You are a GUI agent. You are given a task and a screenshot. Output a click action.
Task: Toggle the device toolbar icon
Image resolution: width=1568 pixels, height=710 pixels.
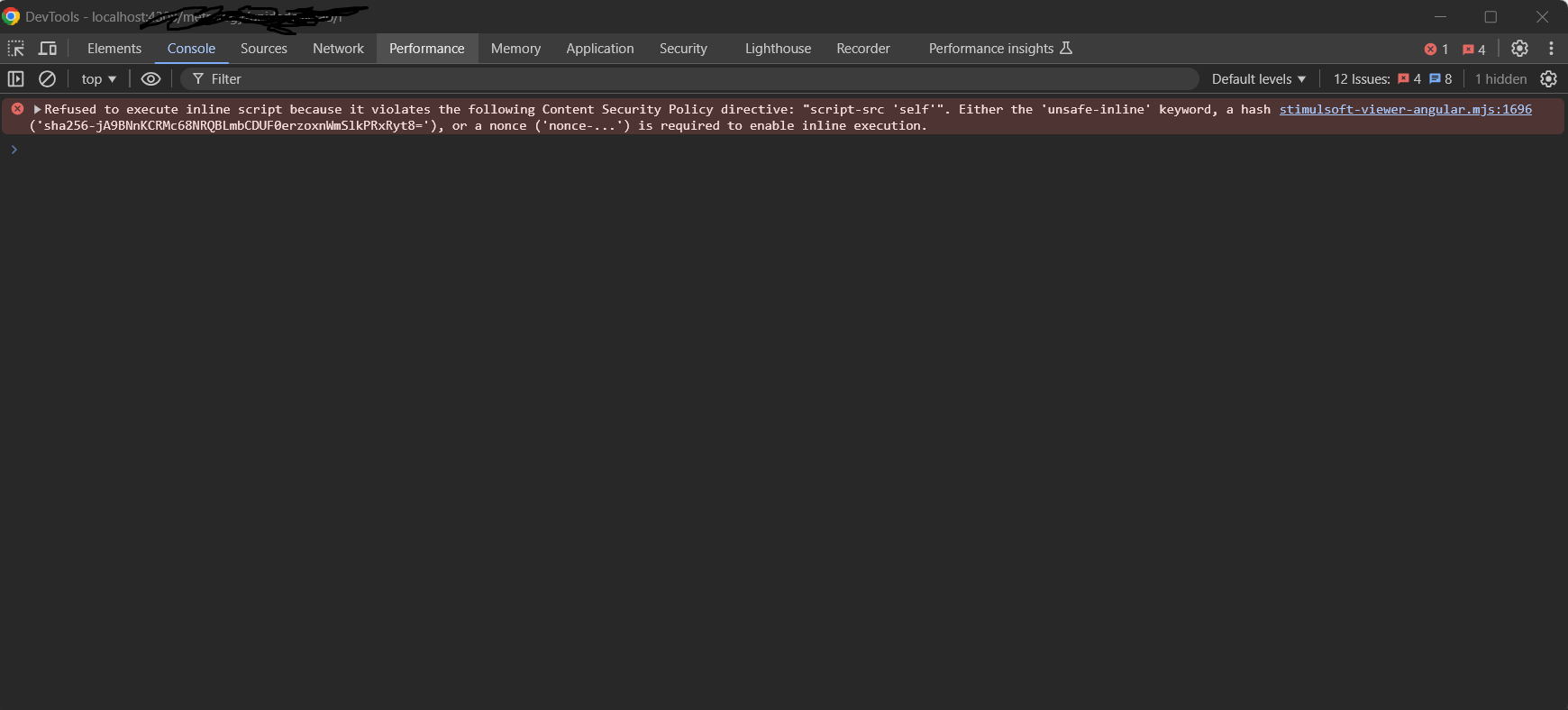pos(48,49)
